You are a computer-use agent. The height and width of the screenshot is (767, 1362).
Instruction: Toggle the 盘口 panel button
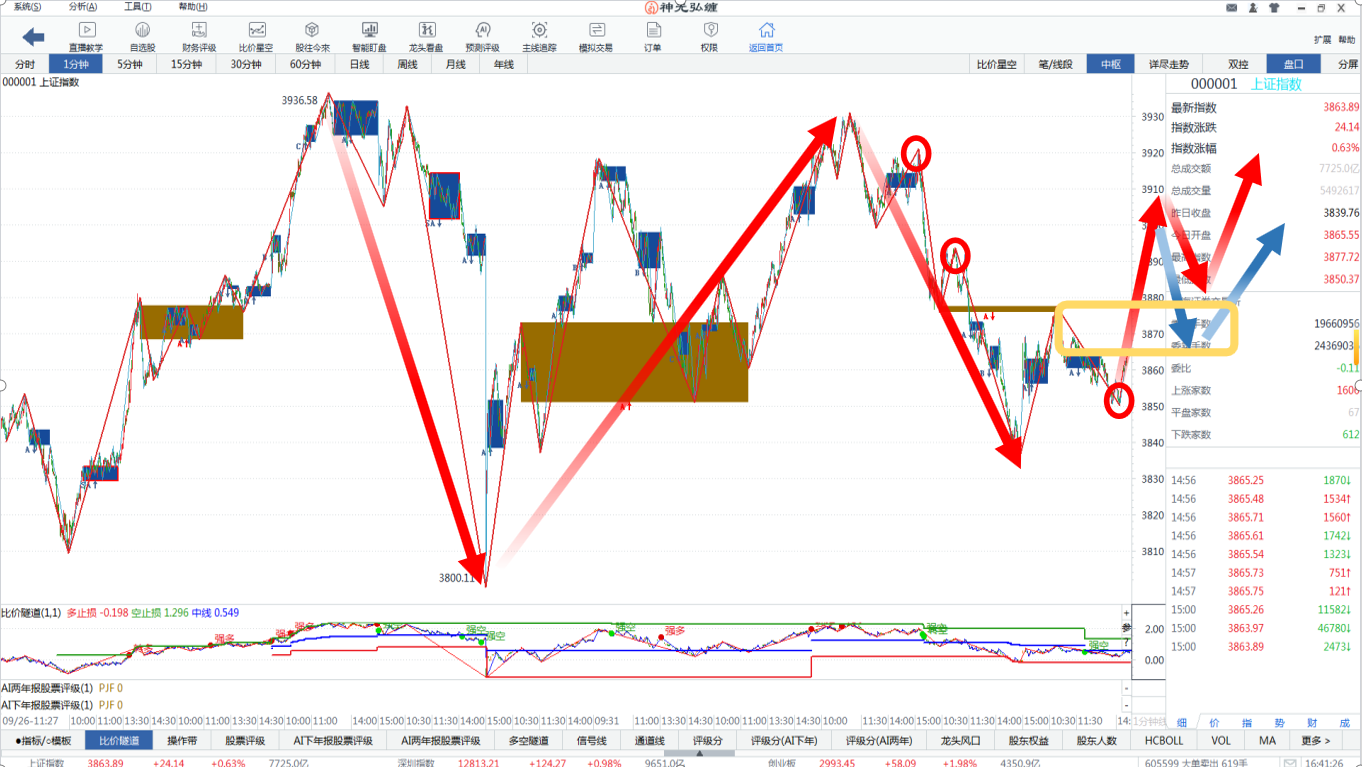[1294, 64]
